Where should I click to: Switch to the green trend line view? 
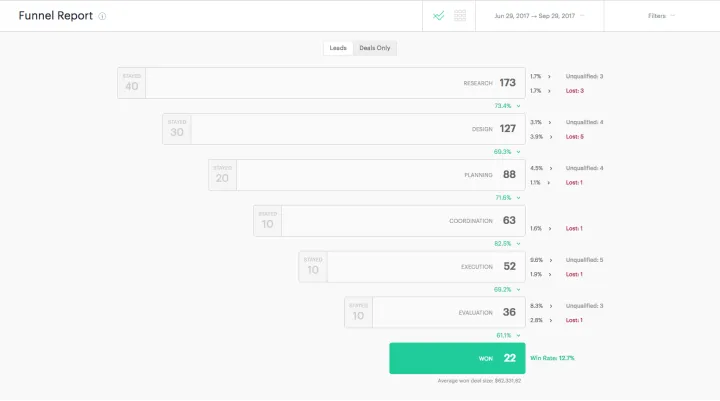pyautogui.click(x=438, y=16)
